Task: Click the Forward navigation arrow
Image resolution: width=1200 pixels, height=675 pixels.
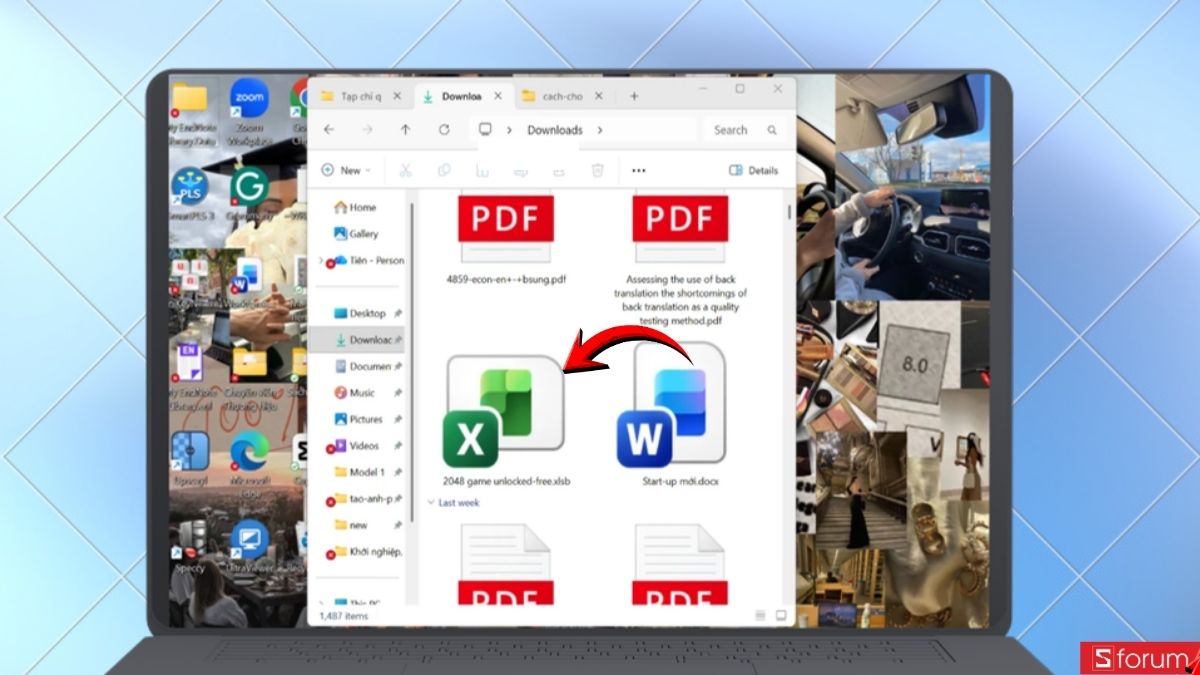Action: point(367,130)
